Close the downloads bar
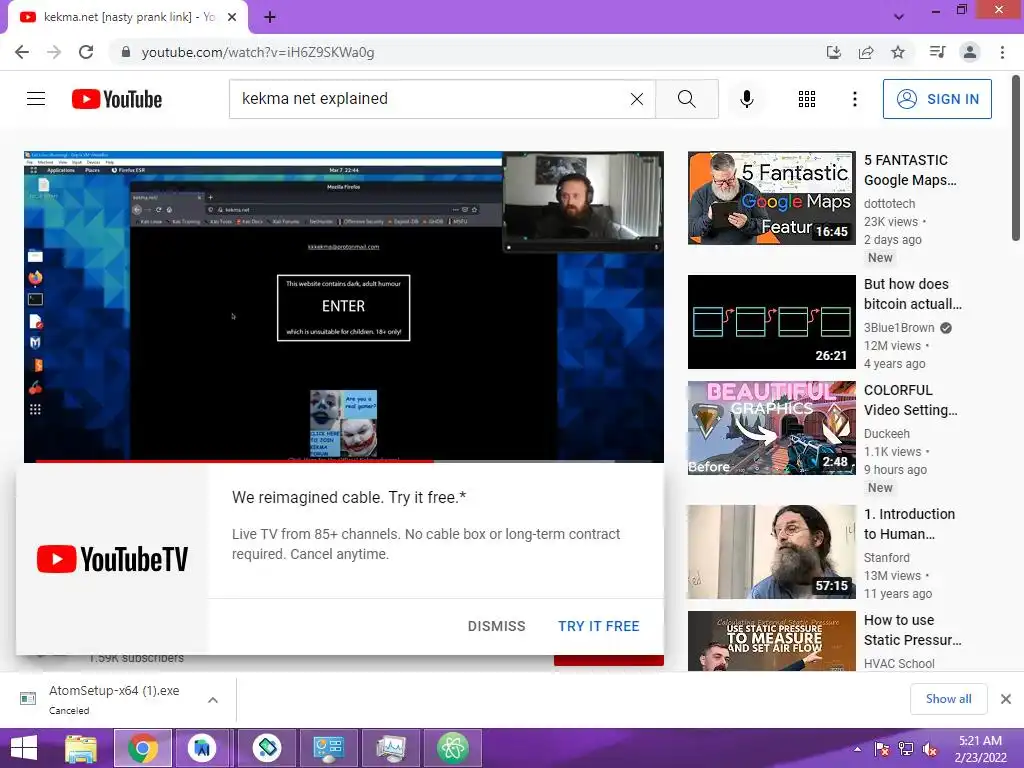Viewport: 1024px width, 768px height. pos(1006,699)
